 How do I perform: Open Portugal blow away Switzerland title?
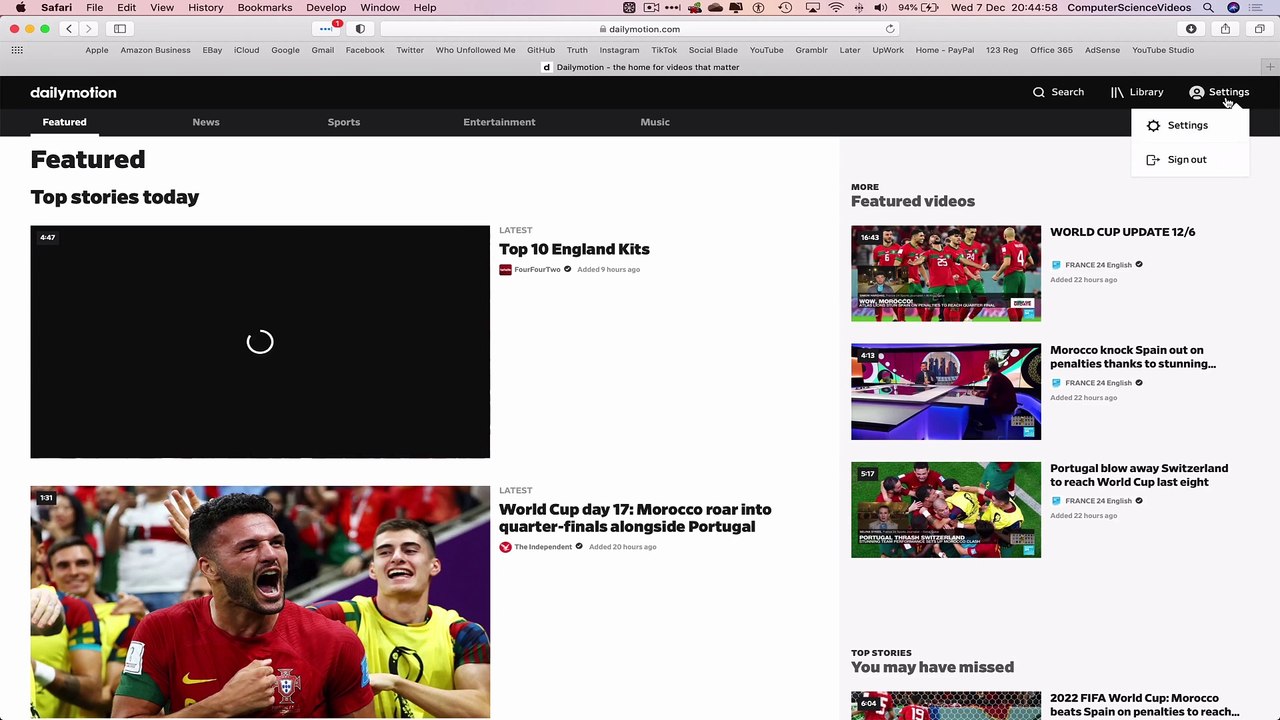point(1139,475)
